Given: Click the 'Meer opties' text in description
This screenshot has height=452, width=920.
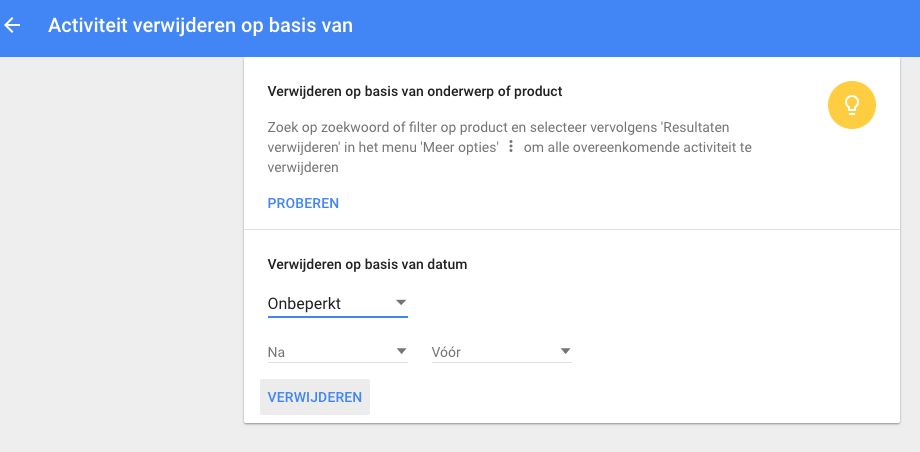Looking at the screenshot, I should coord(462,148).
